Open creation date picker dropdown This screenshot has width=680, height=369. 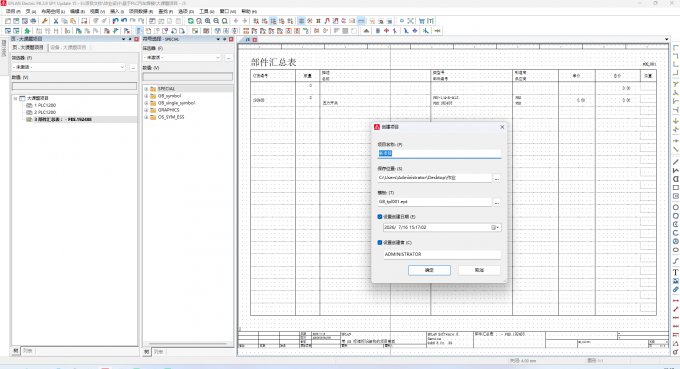(x=495, y=227)
